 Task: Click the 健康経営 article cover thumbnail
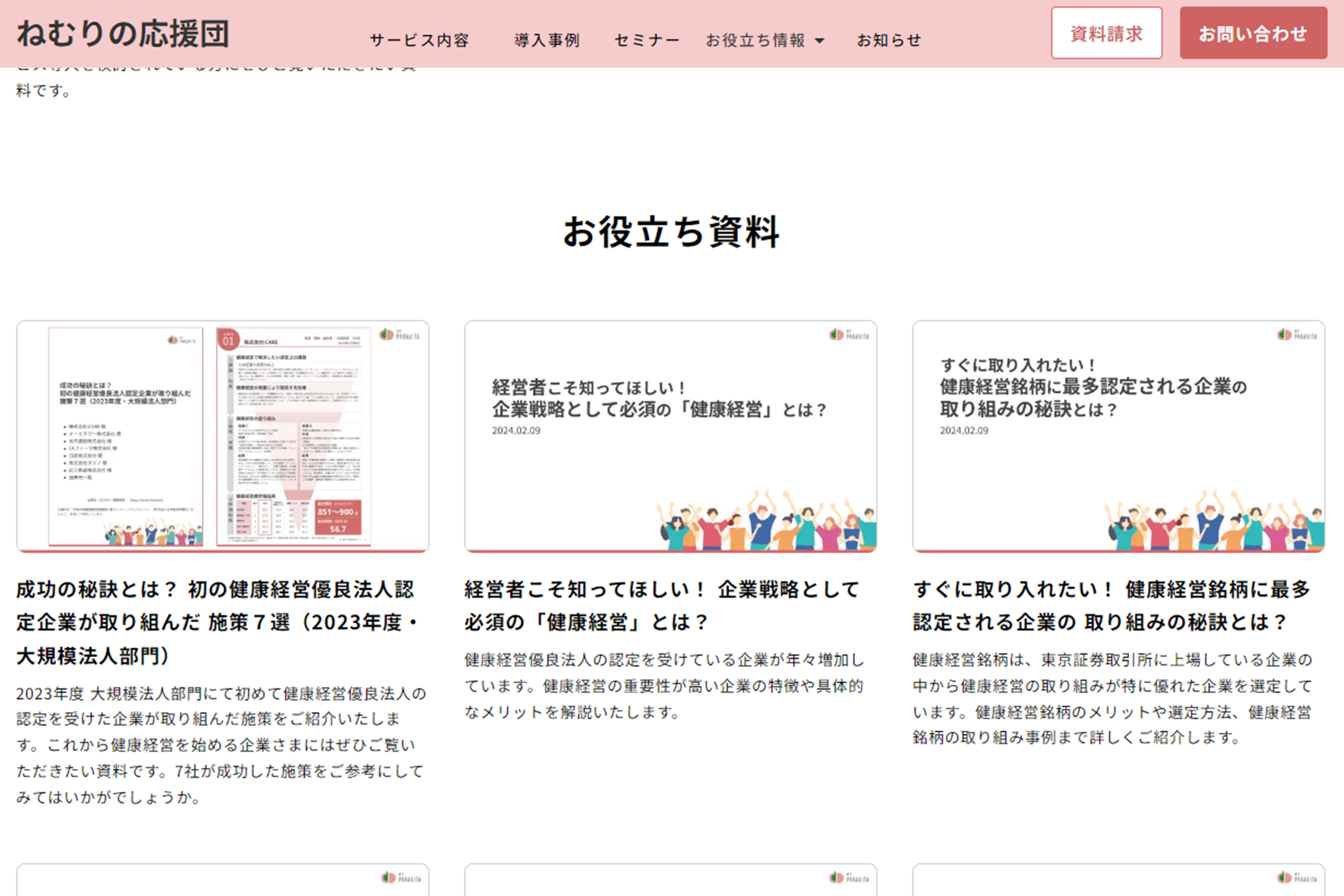pos(671,435)
